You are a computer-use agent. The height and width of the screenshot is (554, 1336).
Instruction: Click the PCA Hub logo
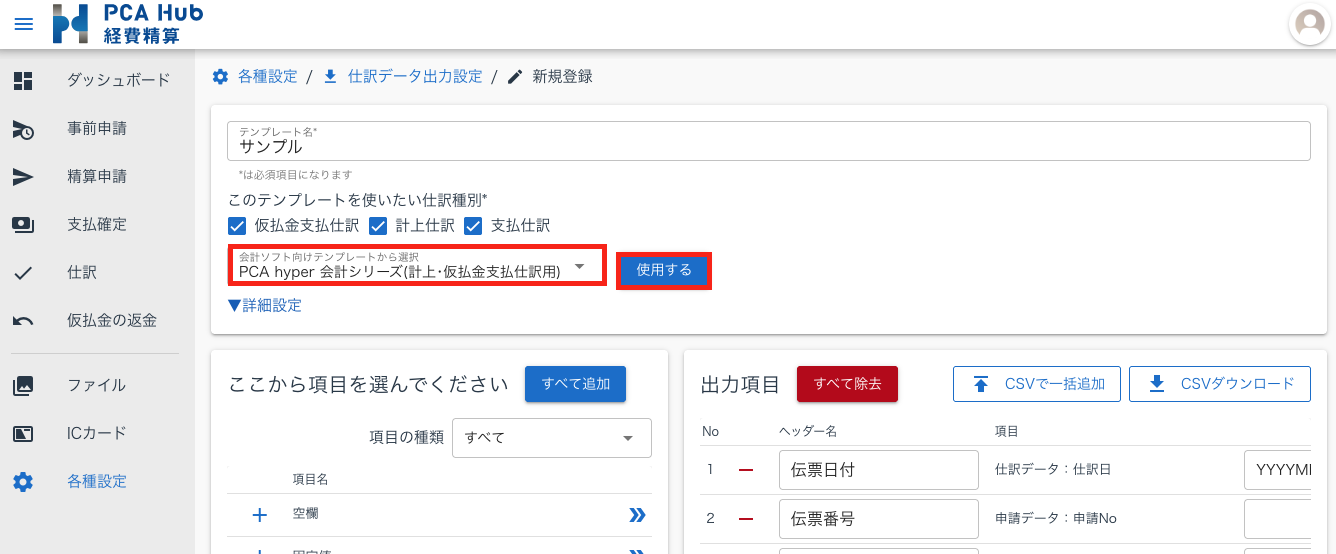point(128,24)
